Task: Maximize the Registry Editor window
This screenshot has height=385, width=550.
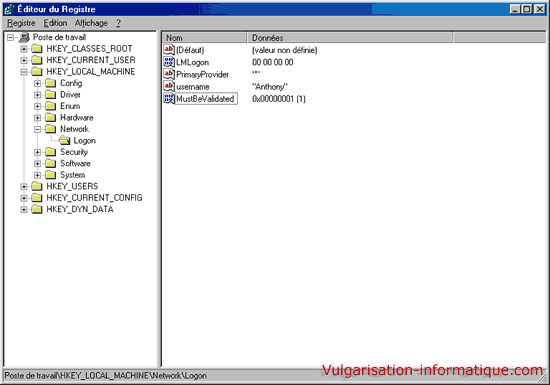Action: [526, 9]
